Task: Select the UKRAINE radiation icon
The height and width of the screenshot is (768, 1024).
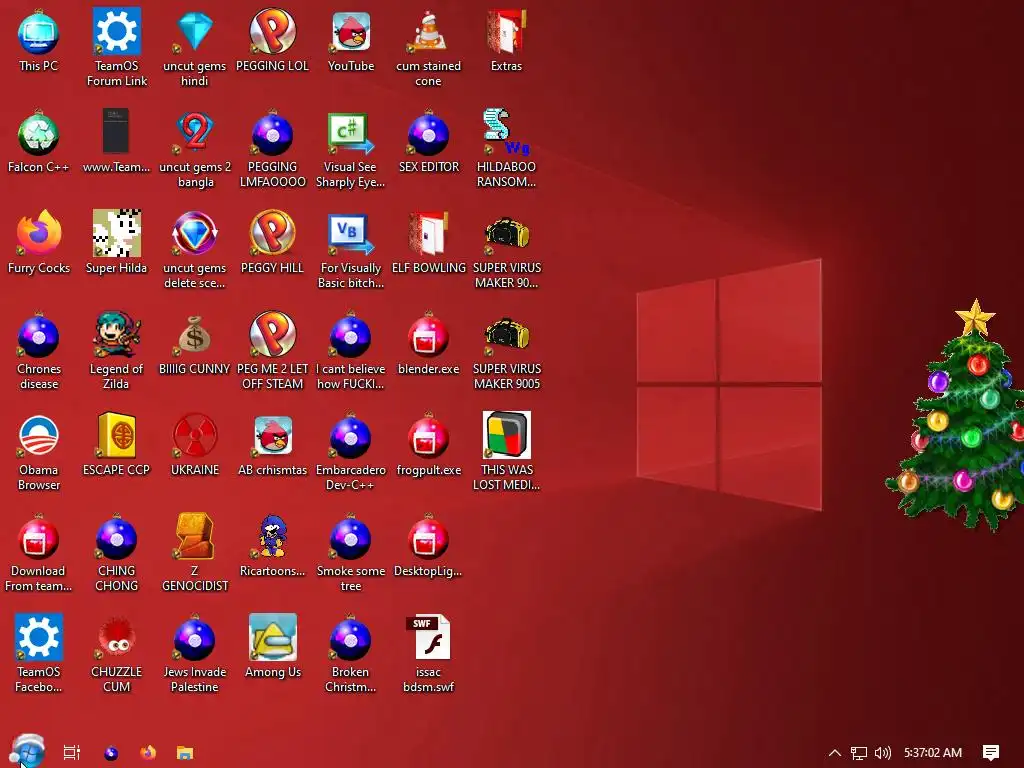Action: (195, 445)
